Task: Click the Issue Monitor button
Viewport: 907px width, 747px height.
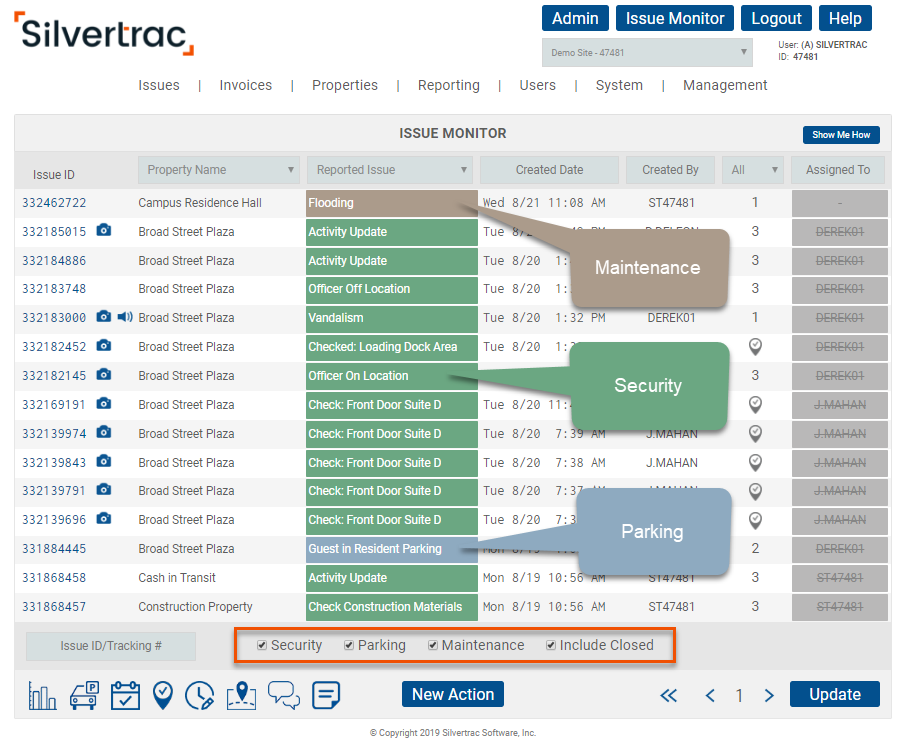Action: 675,19
